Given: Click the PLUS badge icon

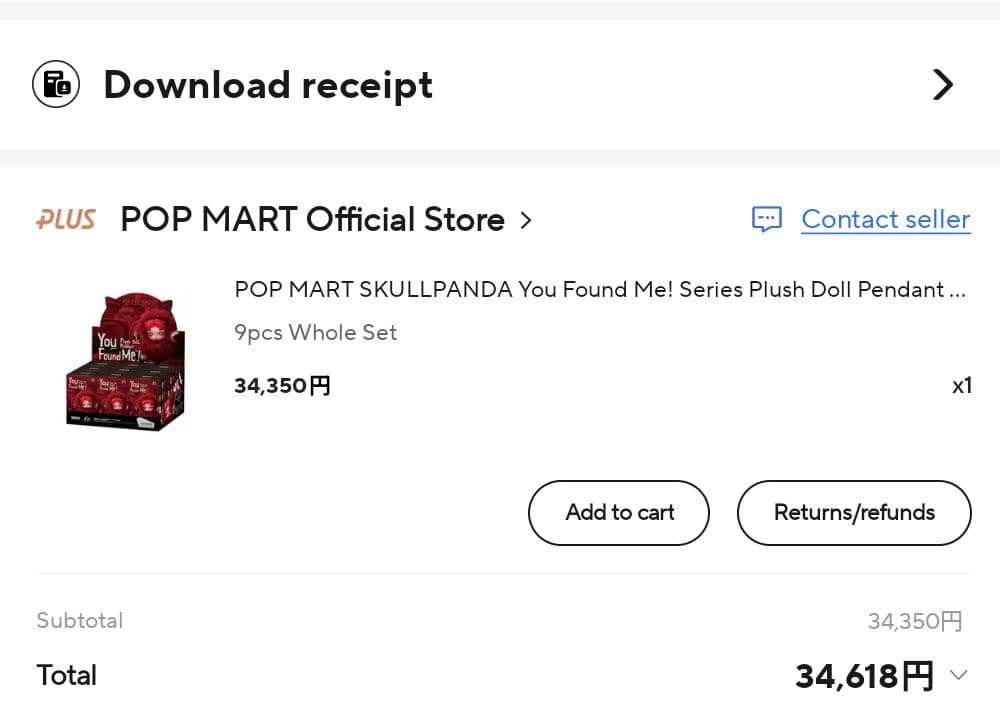Looking at the screenshot, I should [x=66, y=219].
